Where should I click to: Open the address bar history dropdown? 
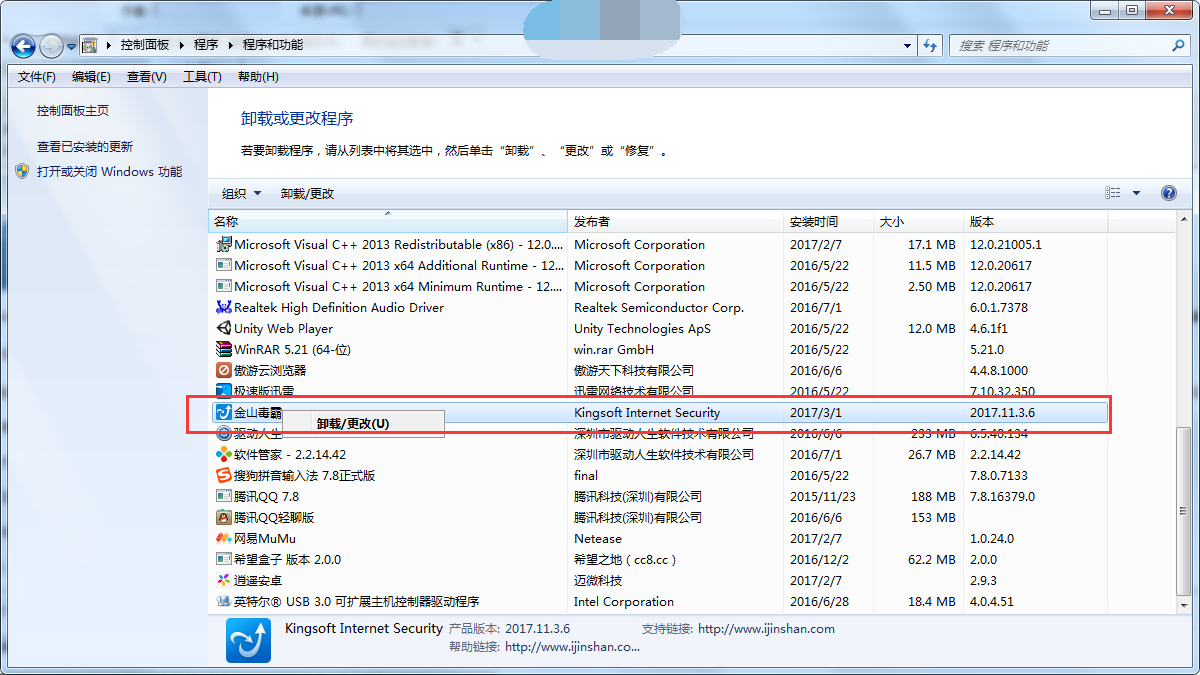coord(908,46)
